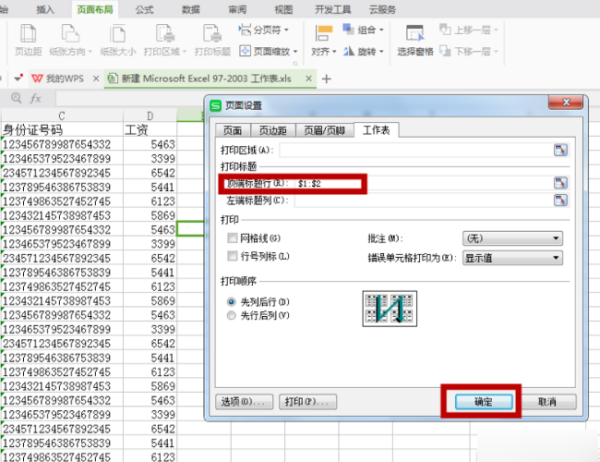Click range selector icon for 打印区域
The width and height of the screenshot is (600, 462).
[x=560, y=149]
